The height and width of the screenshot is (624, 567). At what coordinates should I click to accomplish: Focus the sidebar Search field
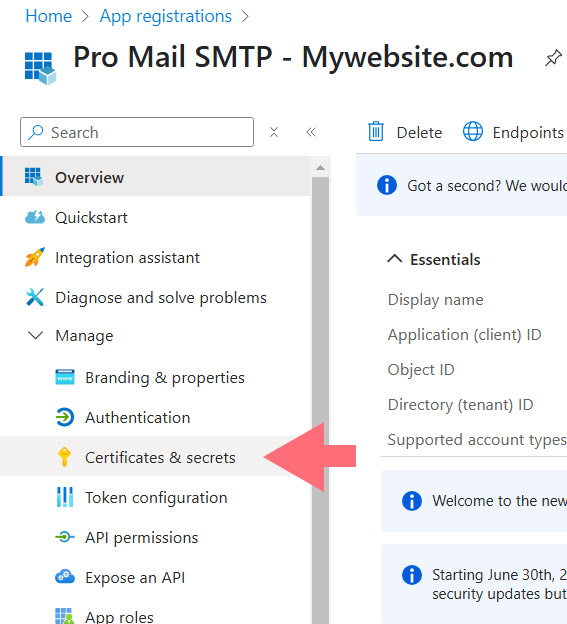137,132
